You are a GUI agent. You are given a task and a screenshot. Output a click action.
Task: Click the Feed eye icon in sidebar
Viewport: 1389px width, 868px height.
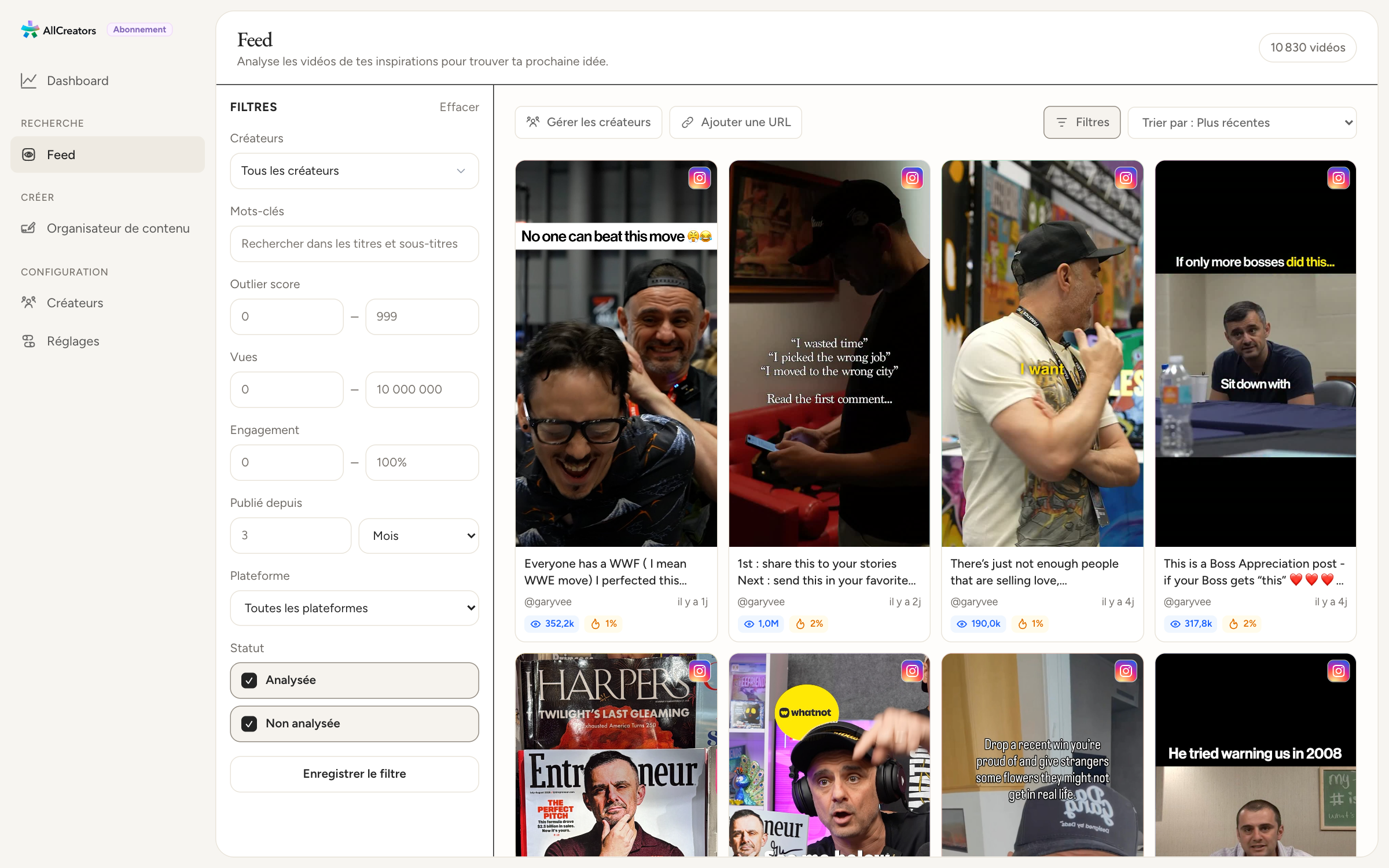29,155
